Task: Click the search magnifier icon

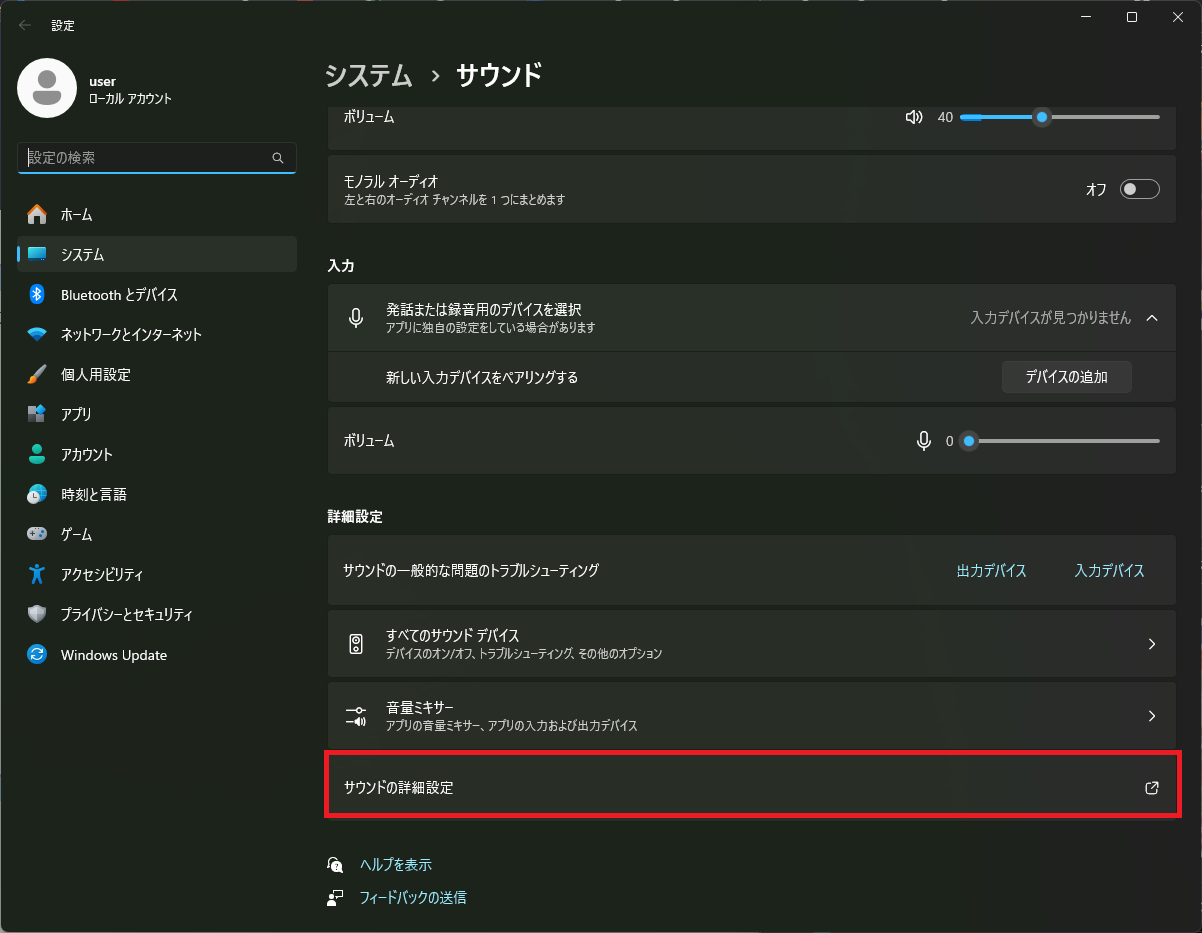Action: [x=278, y=158]
